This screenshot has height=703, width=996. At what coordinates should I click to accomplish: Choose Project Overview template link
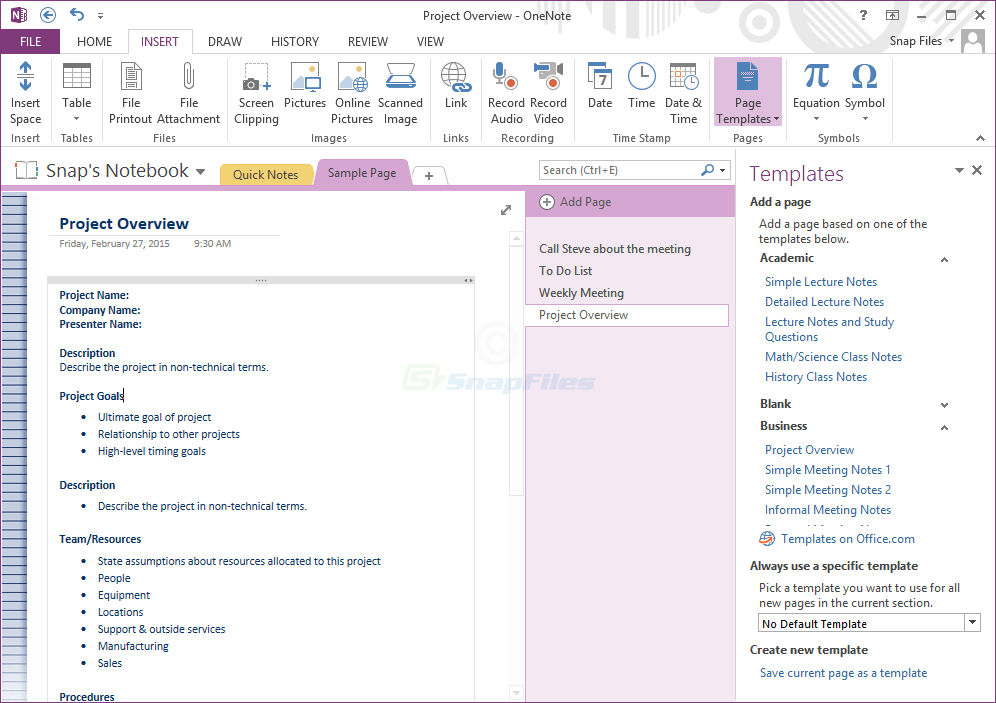809,450
